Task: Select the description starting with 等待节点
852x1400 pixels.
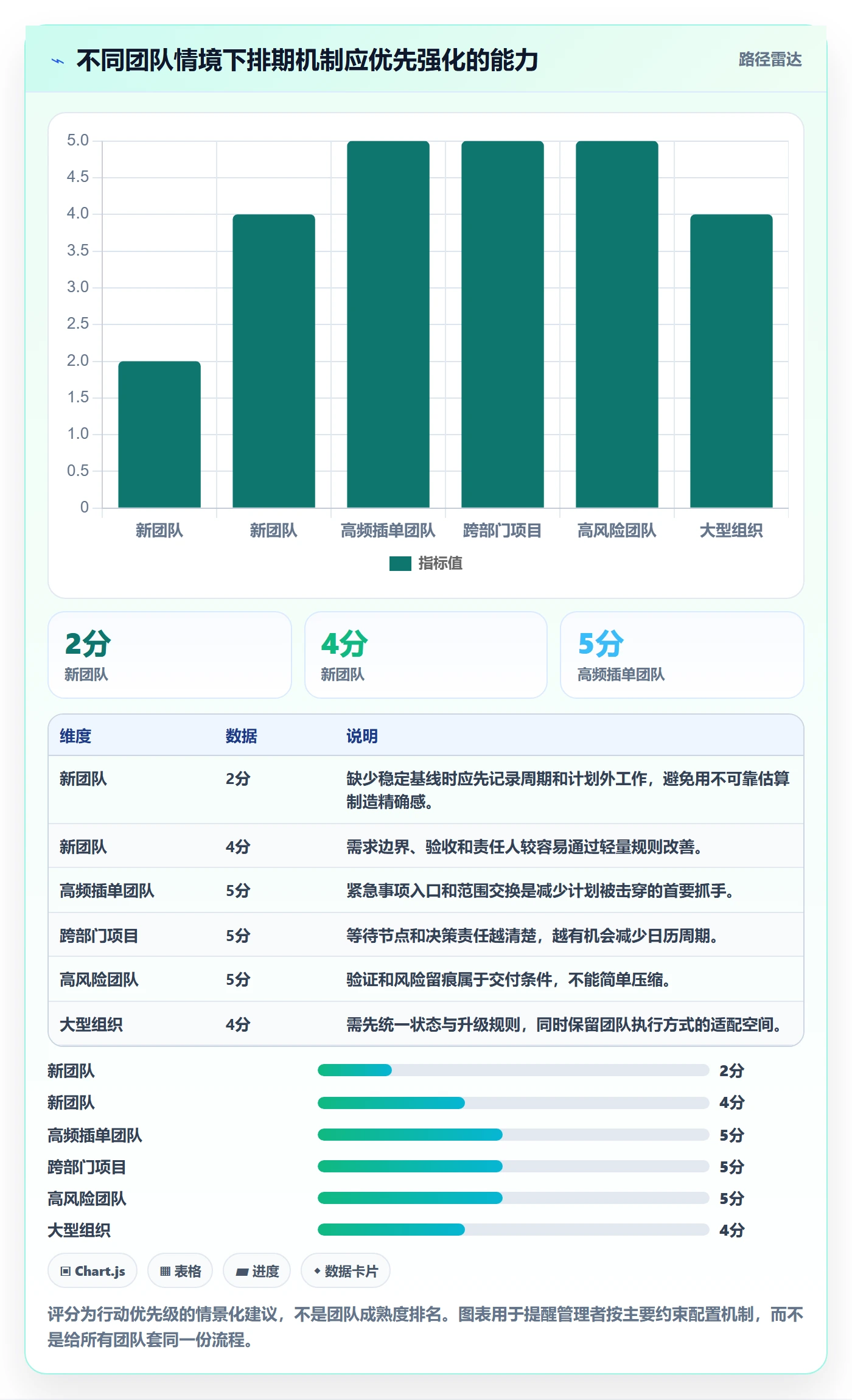Action: (x=532, y=936)
